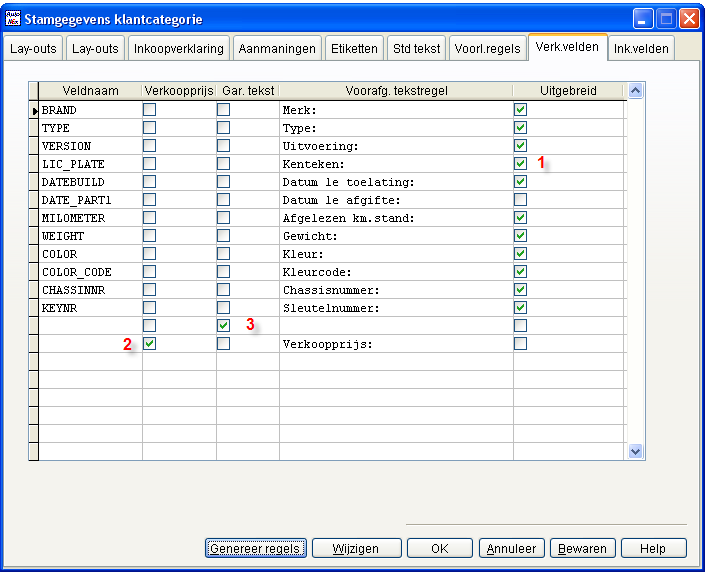707x575 pixels.
Task: Click the 'Afgelezen km.stand:' text cell
Action: 396,218
